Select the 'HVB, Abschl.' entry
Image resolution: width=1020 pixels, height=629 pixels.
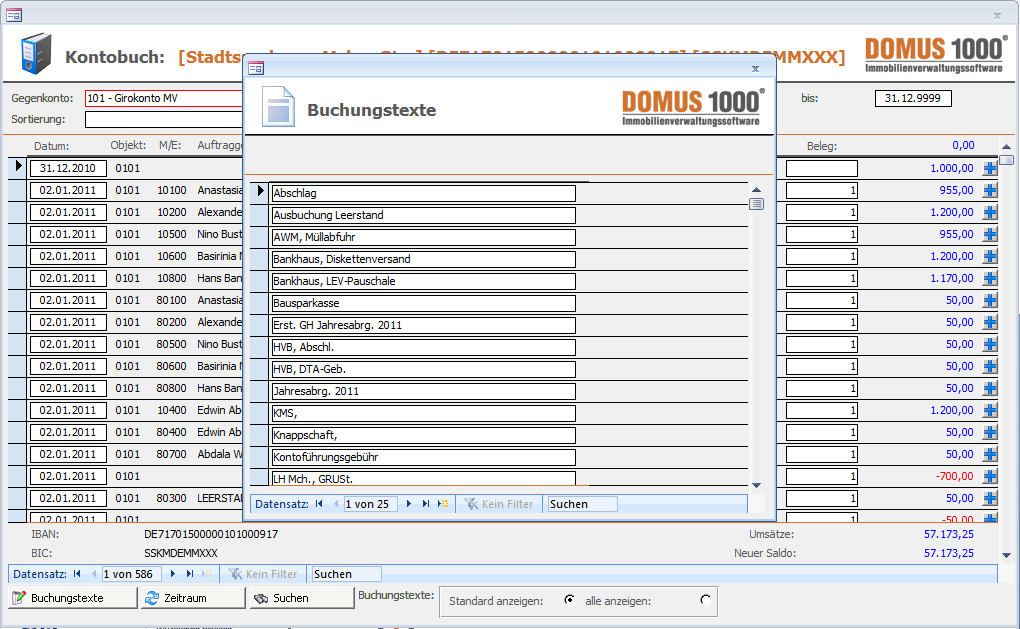[423, 347]
